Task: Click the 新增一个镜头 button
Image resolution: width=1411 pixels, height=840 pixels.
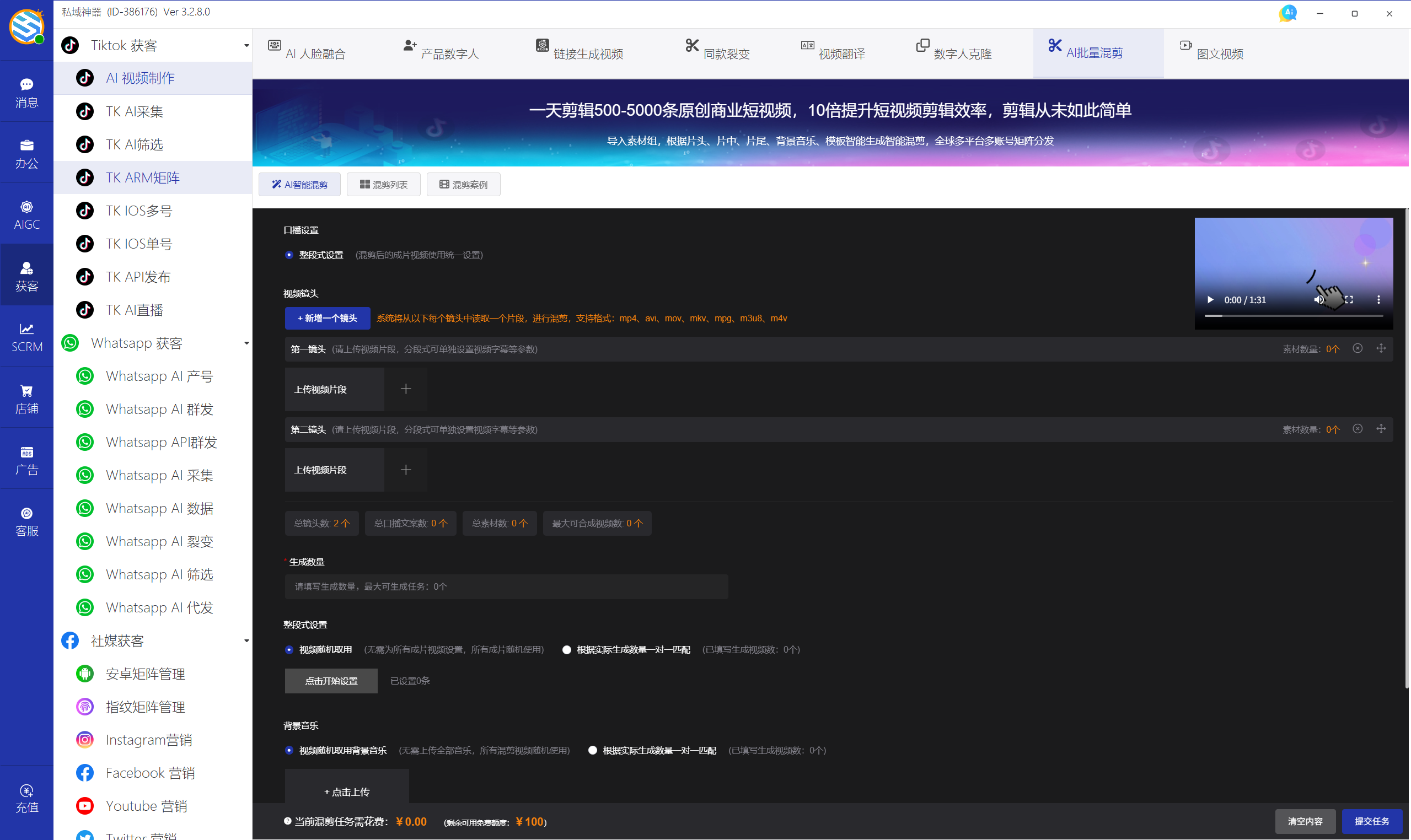Action: (x=328, y=318)
